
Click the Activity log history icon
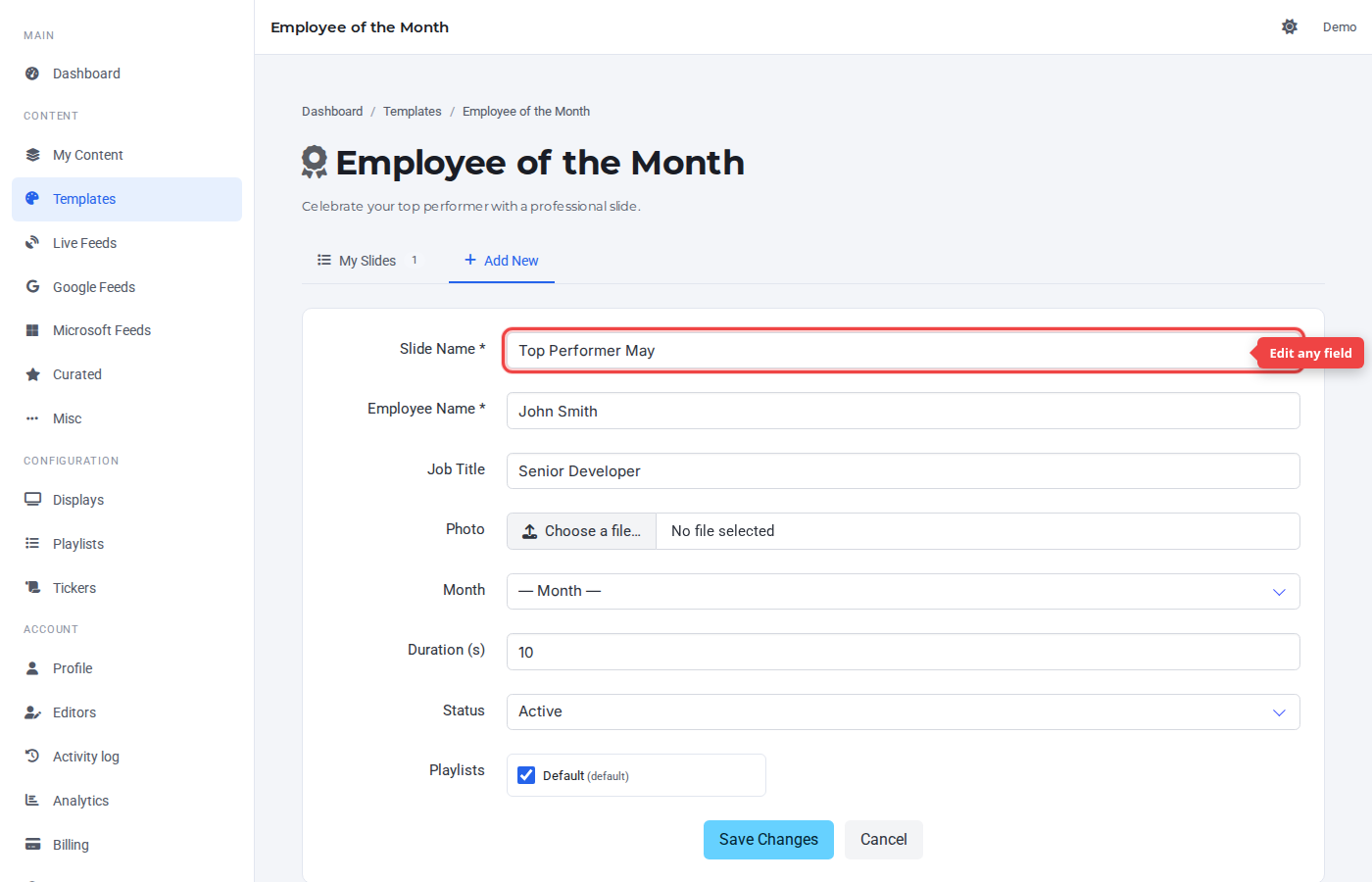(x=32, y=757)
